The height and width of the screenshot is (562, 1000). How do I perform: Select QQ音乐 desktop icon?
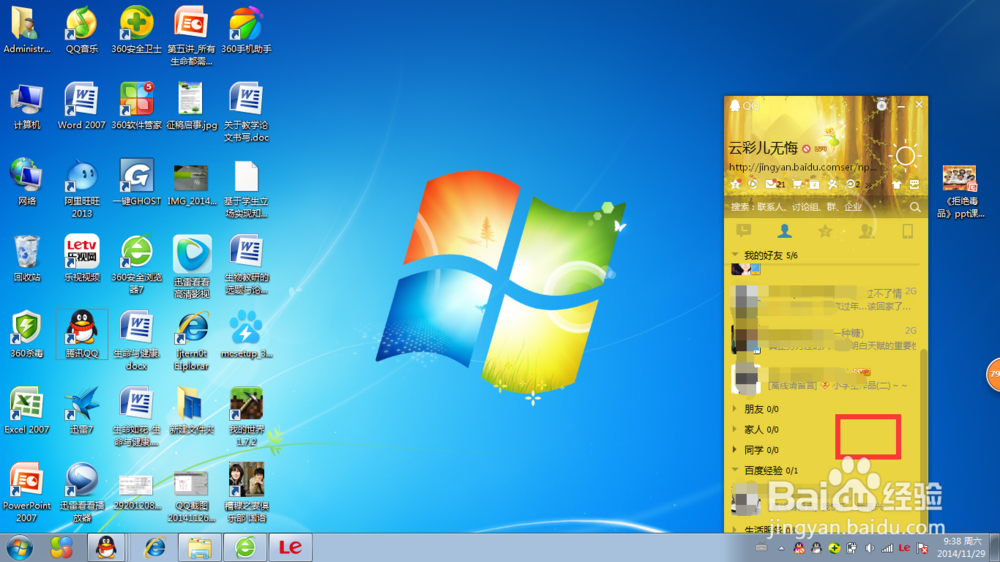tap(82, 30)
